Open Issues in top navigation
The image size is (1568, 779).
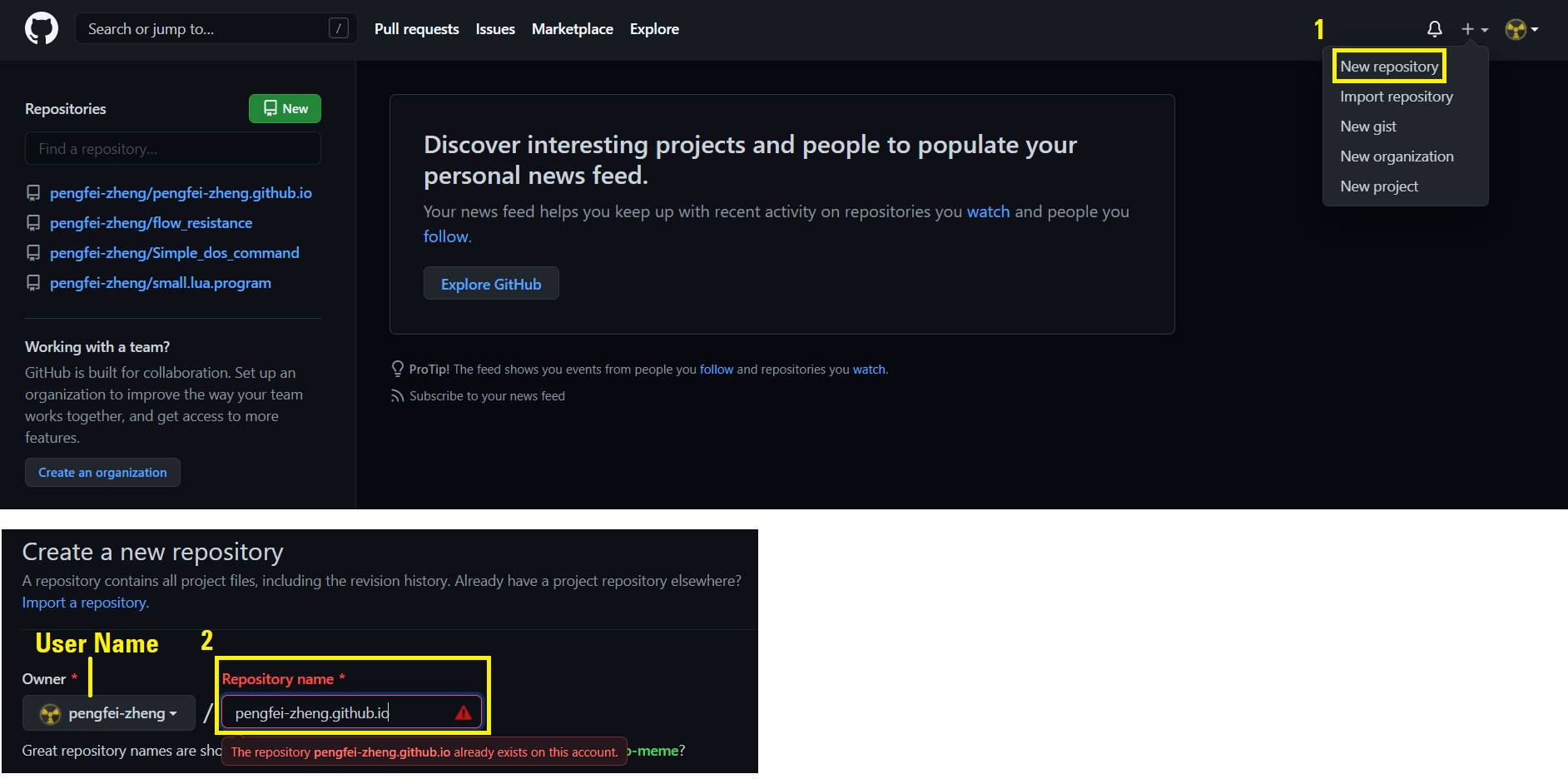pos(495,29)
